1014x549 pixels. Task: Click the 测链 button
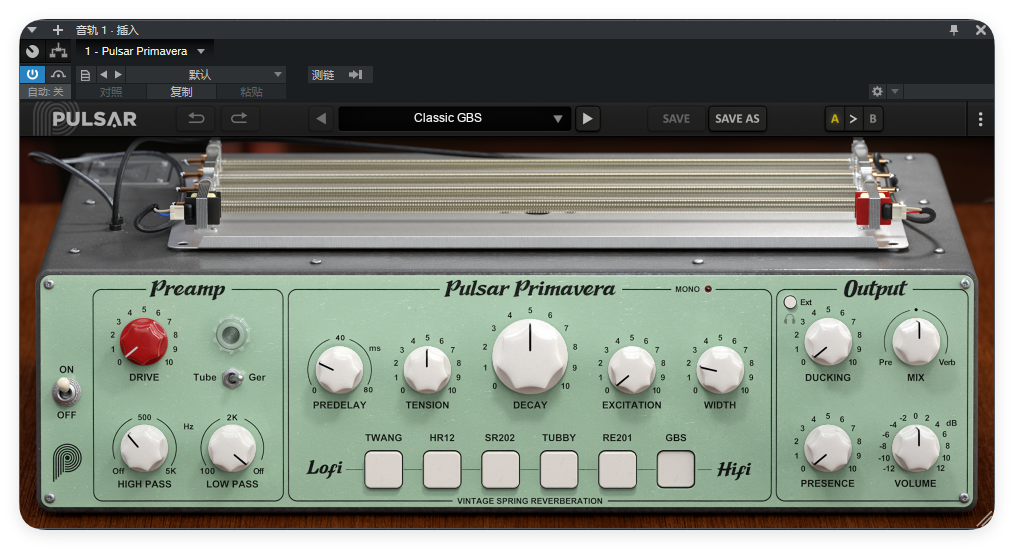click(x=323, y=75)
